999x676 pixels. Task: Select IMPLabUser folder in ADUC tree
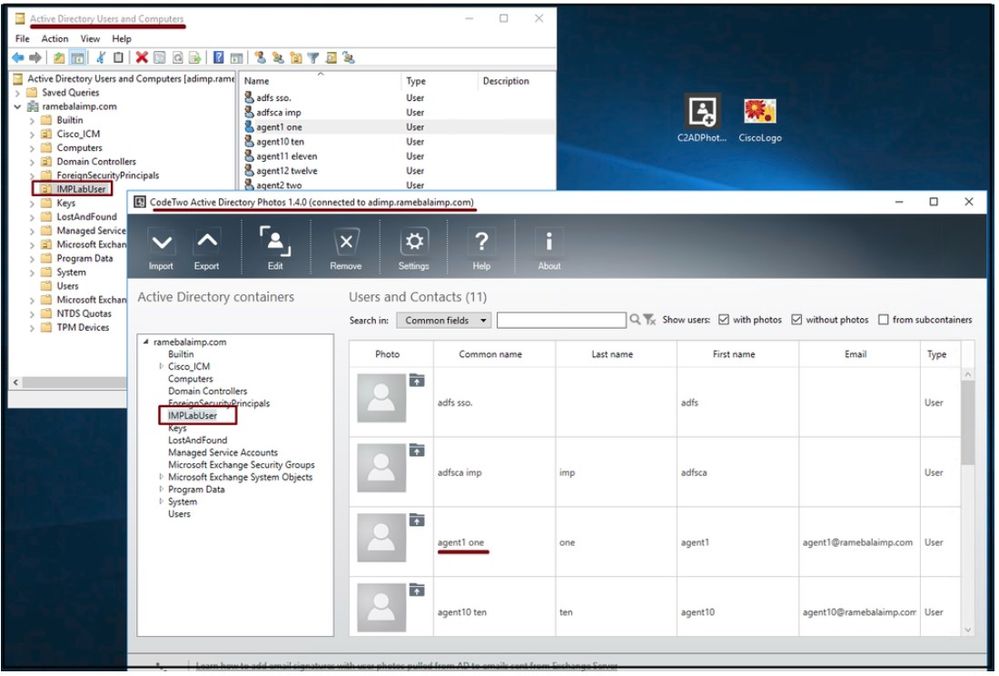81,189
